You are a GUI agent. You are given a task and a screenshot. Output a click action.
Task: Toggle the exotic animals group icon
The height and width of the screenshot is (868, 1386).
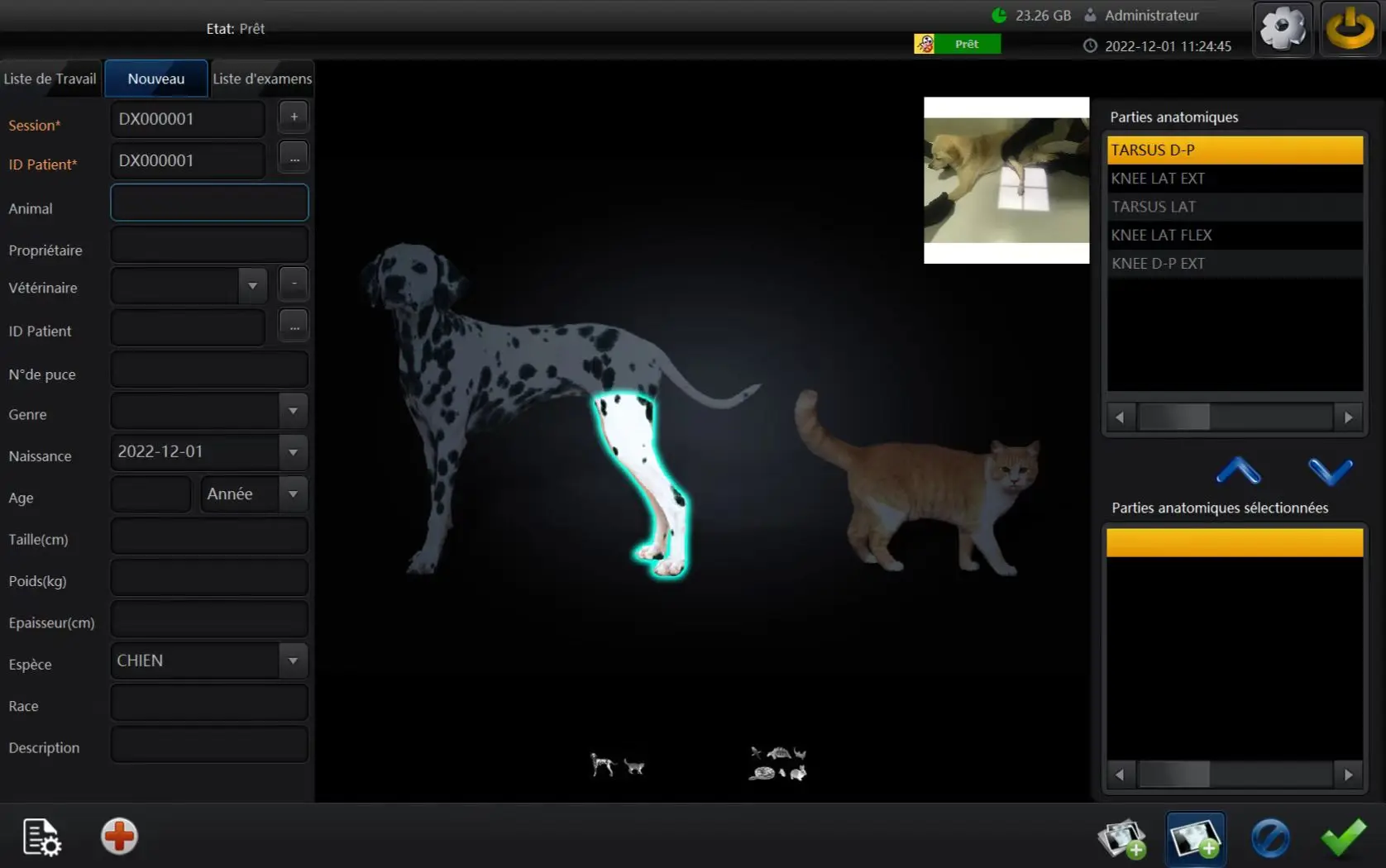(776, 762)
